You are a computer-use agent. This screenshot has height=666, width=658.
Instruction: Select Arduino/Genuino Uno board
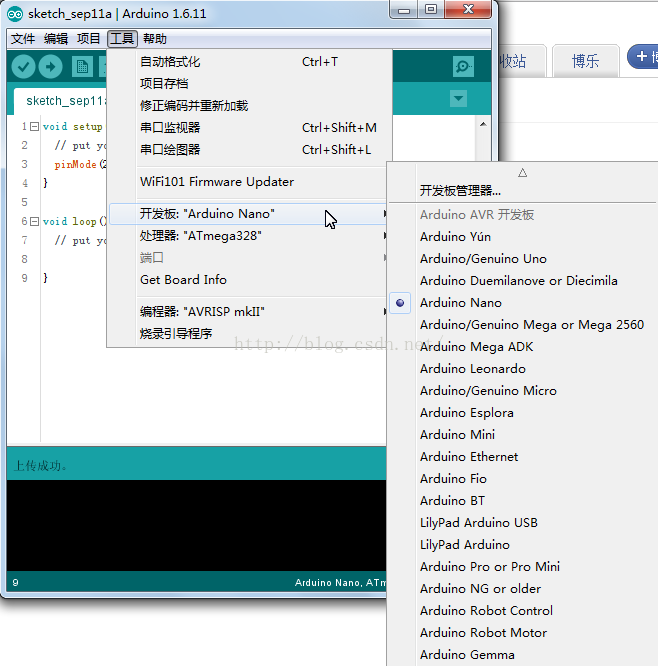(x=523, y=259)
